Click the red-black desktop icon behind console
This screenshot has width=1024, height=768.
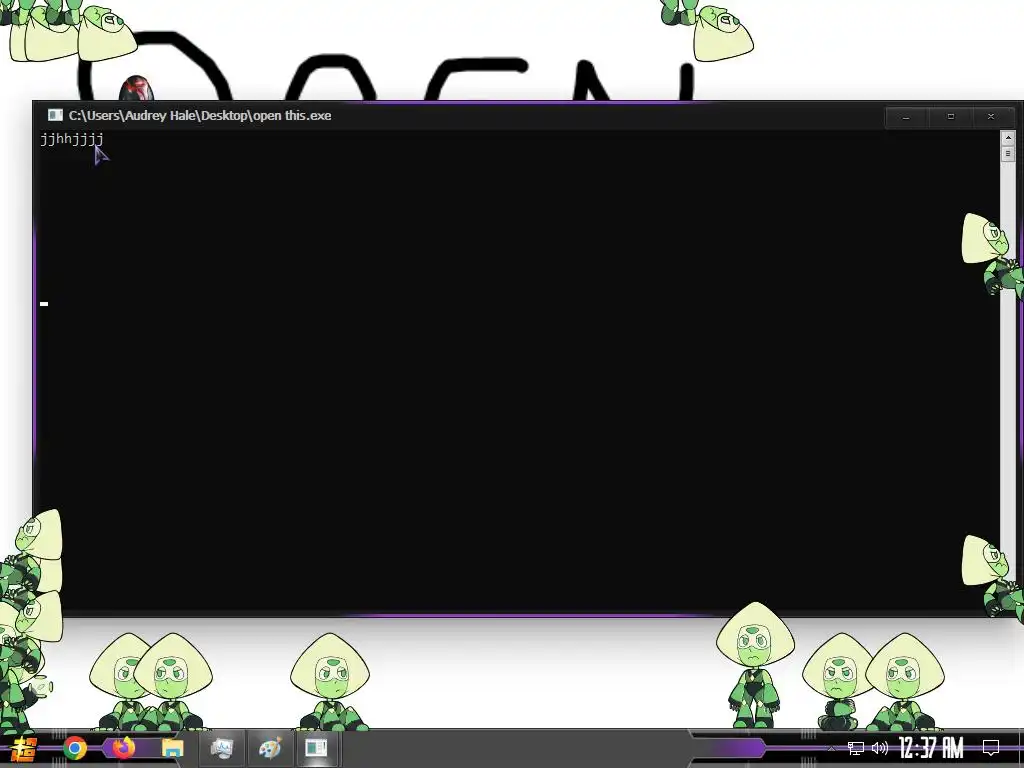click(136, 88)
